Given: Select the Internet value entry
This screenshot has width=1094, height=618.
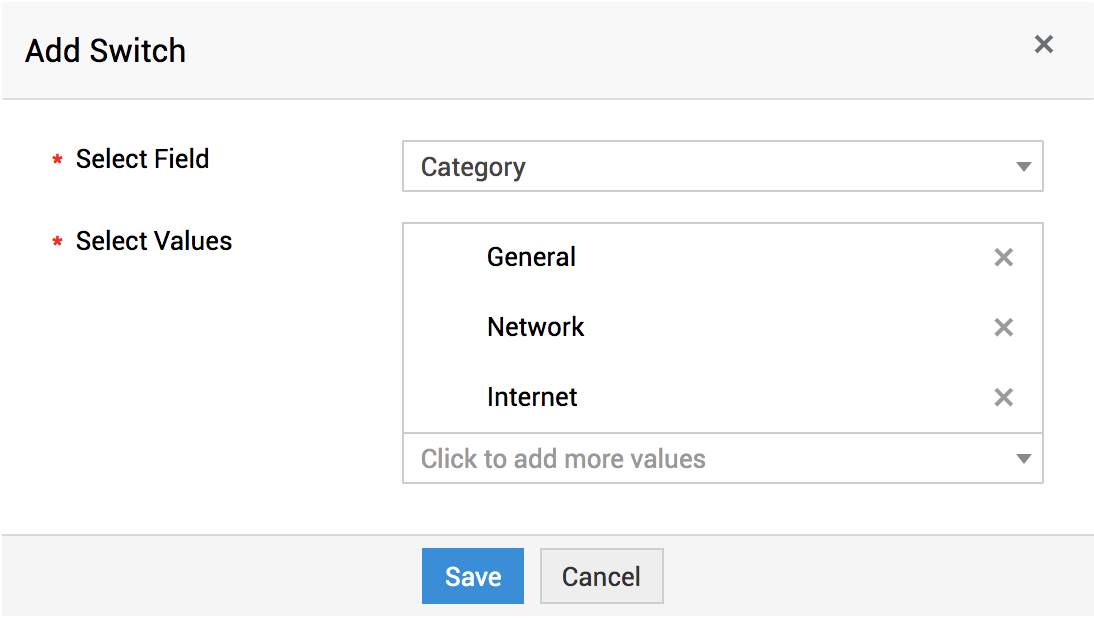Looking at the screenshot, I should coord(532,397).
